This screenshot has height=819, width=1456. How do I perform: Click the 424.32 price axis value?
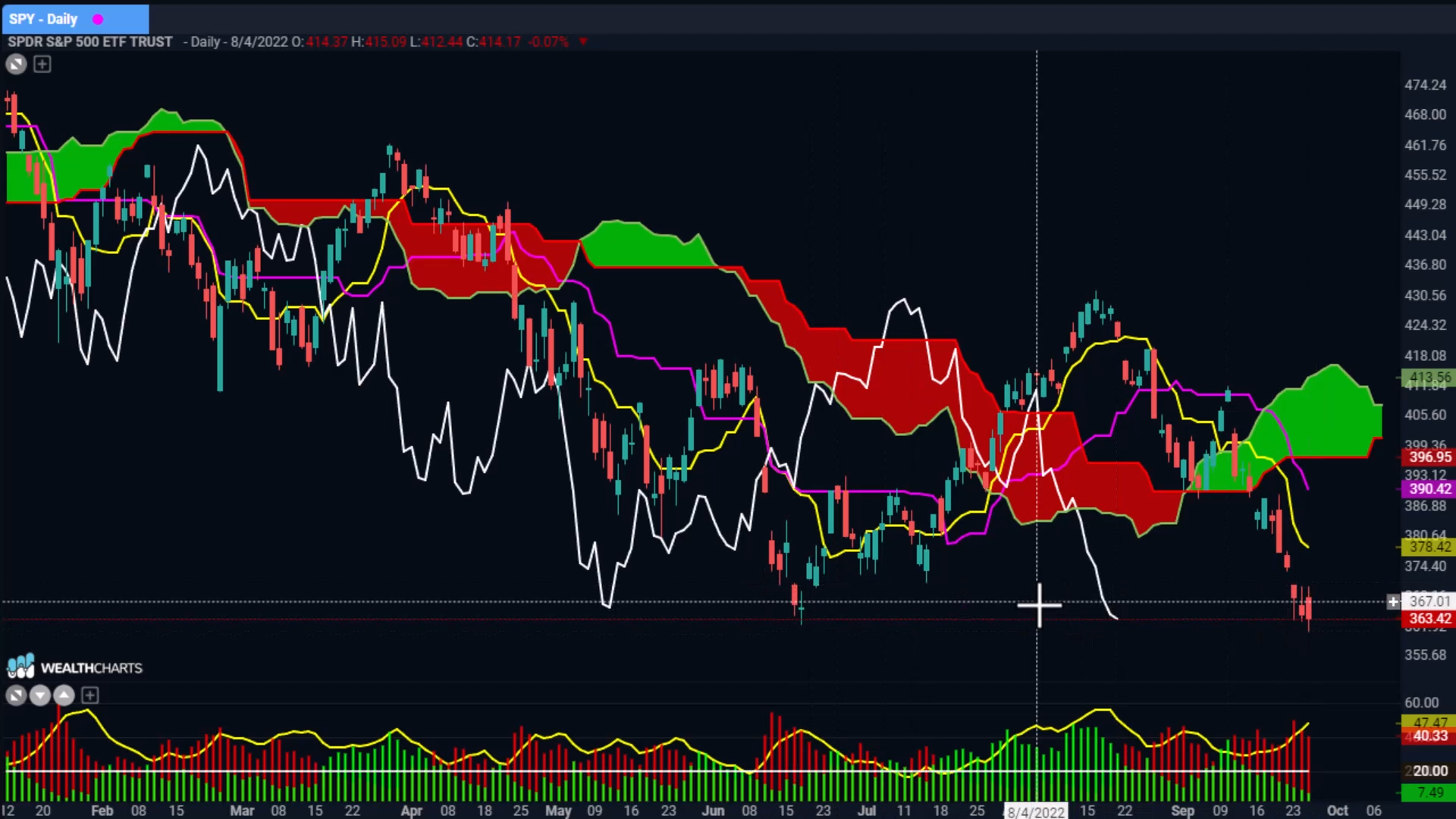pyautogui.click(x=1426, y=325)
